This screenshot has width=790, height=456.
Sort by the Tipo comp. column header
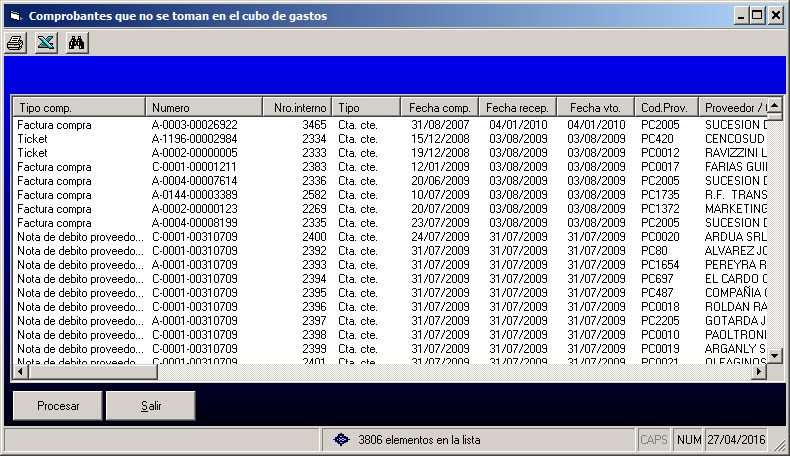[78, 107]
